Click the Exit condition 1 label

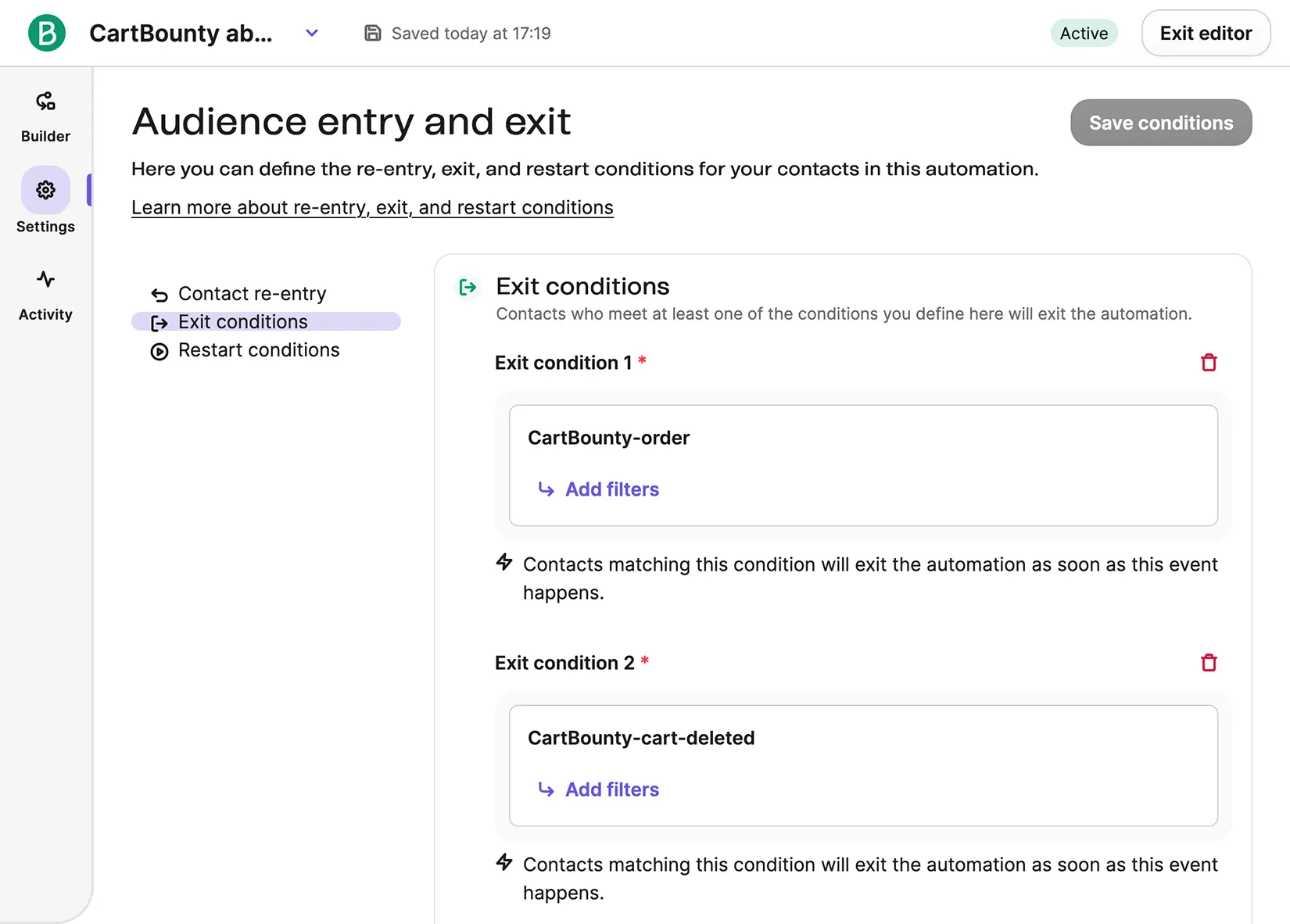pyautogui.click(x=563, y=363)
